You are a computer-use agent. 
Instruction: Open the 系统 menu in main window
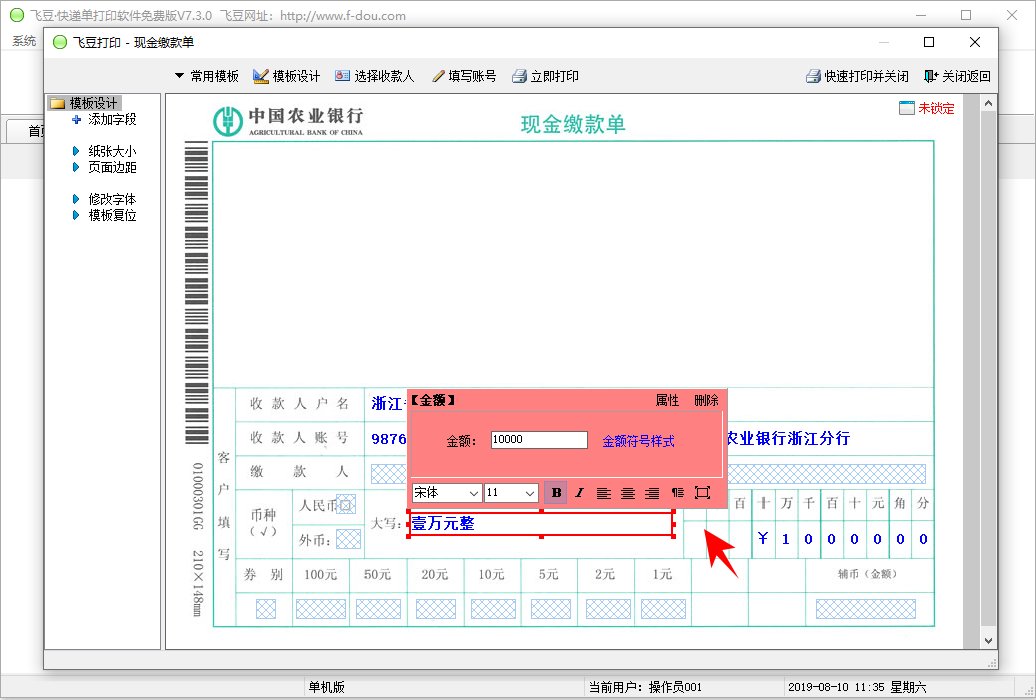pyautogui.click(x=24, y=41)
